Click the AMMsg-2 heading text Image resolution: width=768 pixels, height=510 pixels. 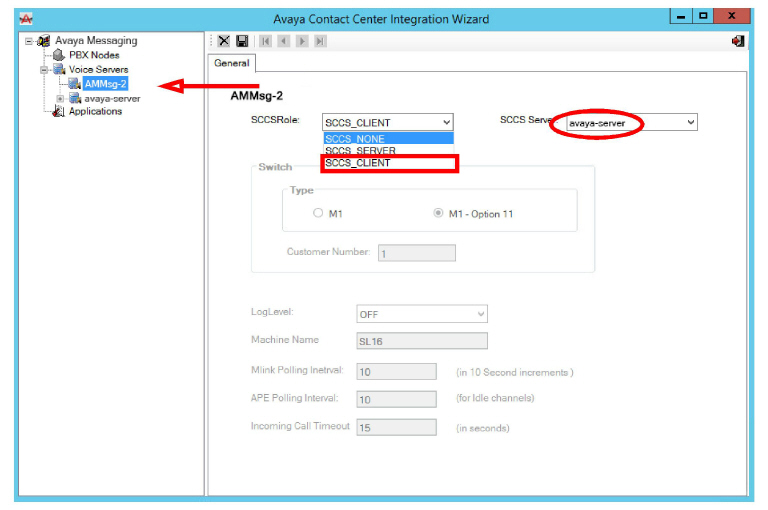coord(257,96)
